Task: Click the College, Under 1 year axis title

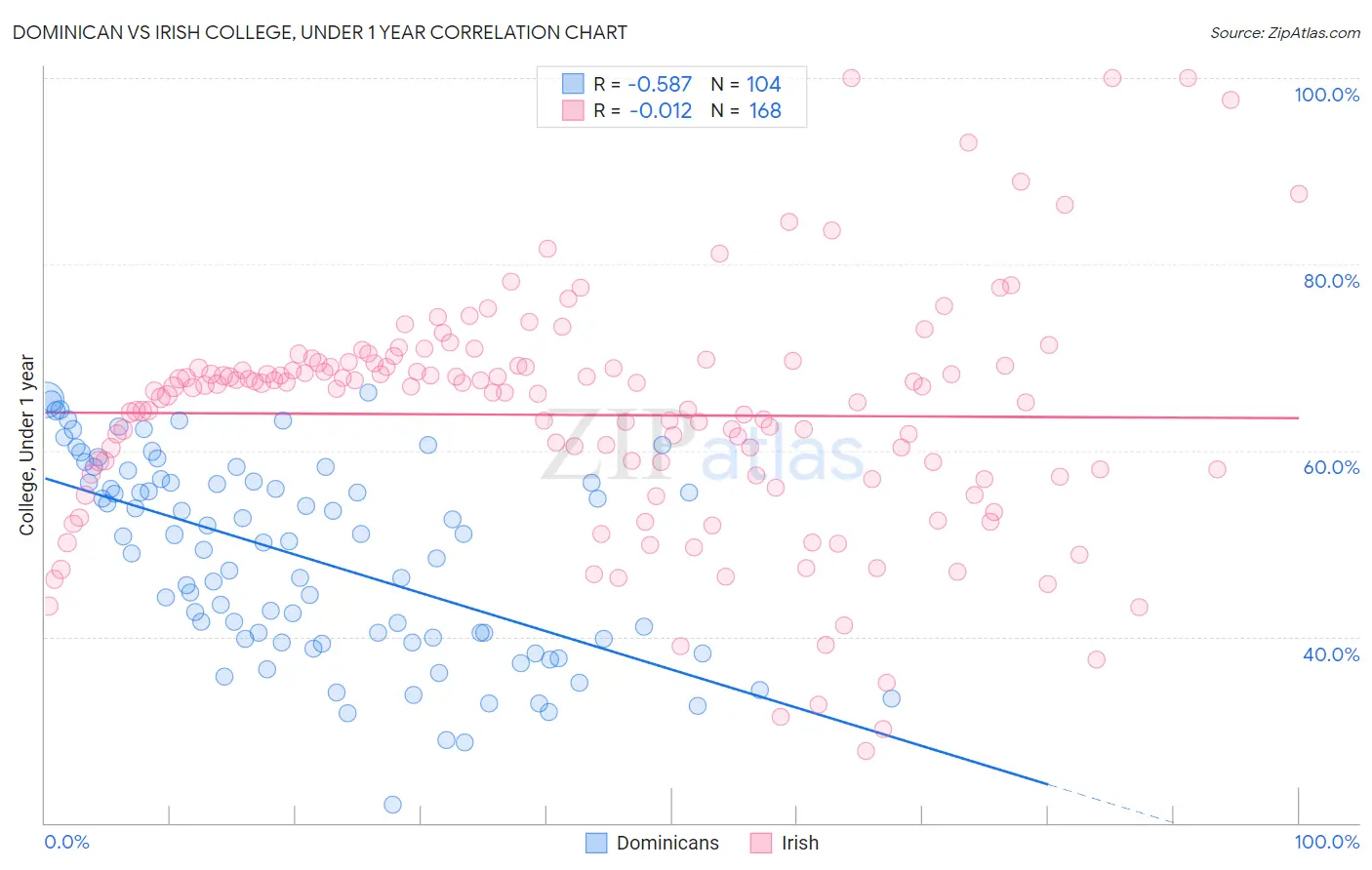Action: [x=27, y=445]
